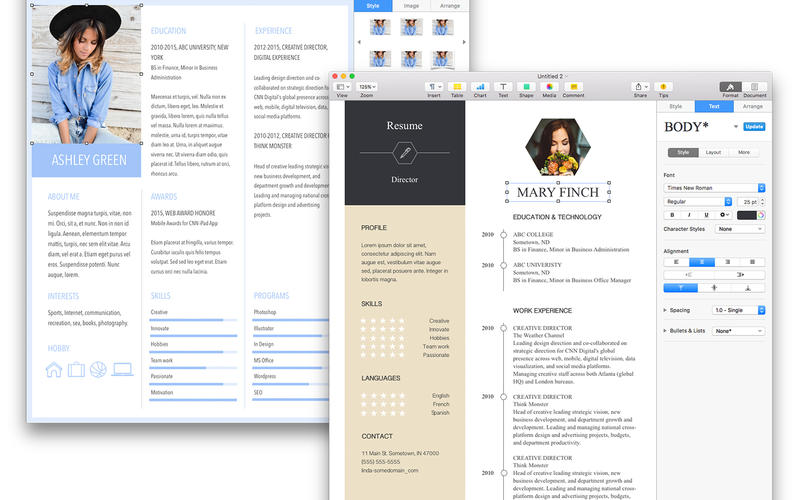800x500 pixels.
Task: Select the Text tab in front window
Action: 714,106
